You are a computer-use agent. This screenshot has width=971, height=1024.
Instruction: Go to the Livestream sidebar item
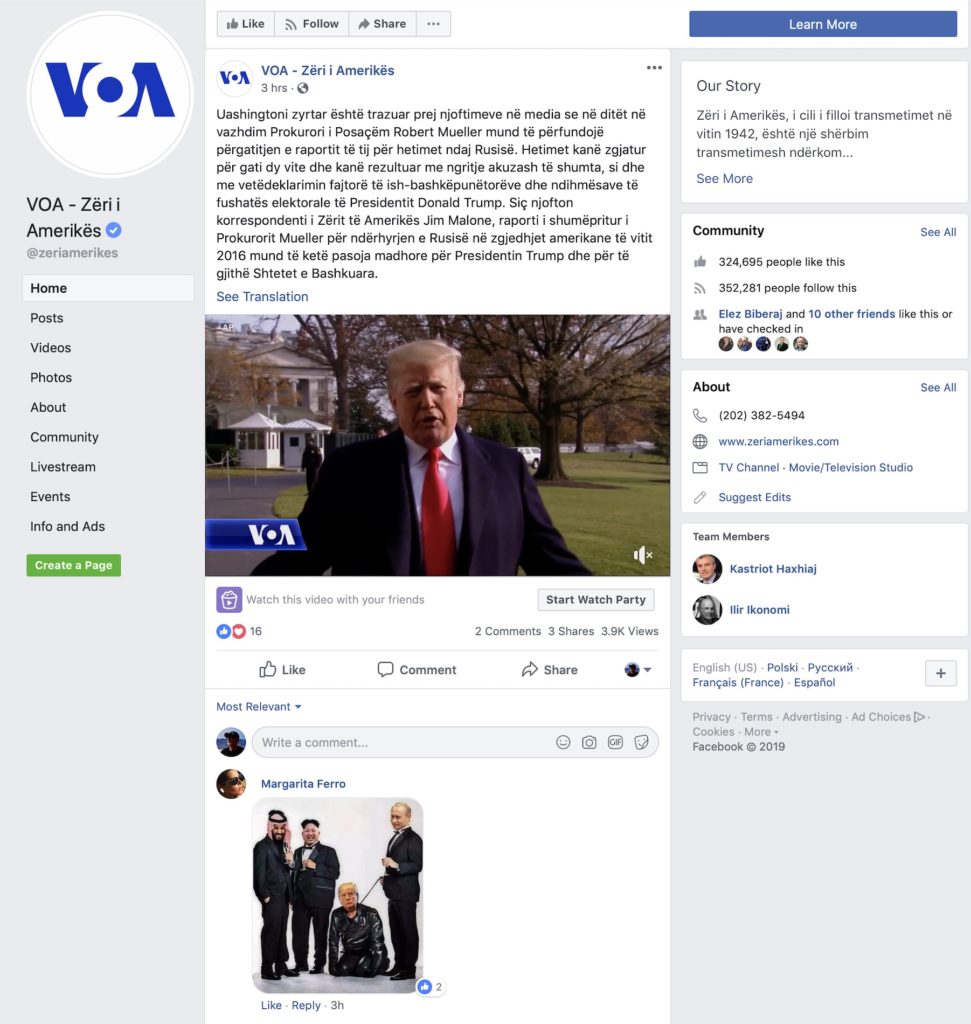tap(63, 467)
